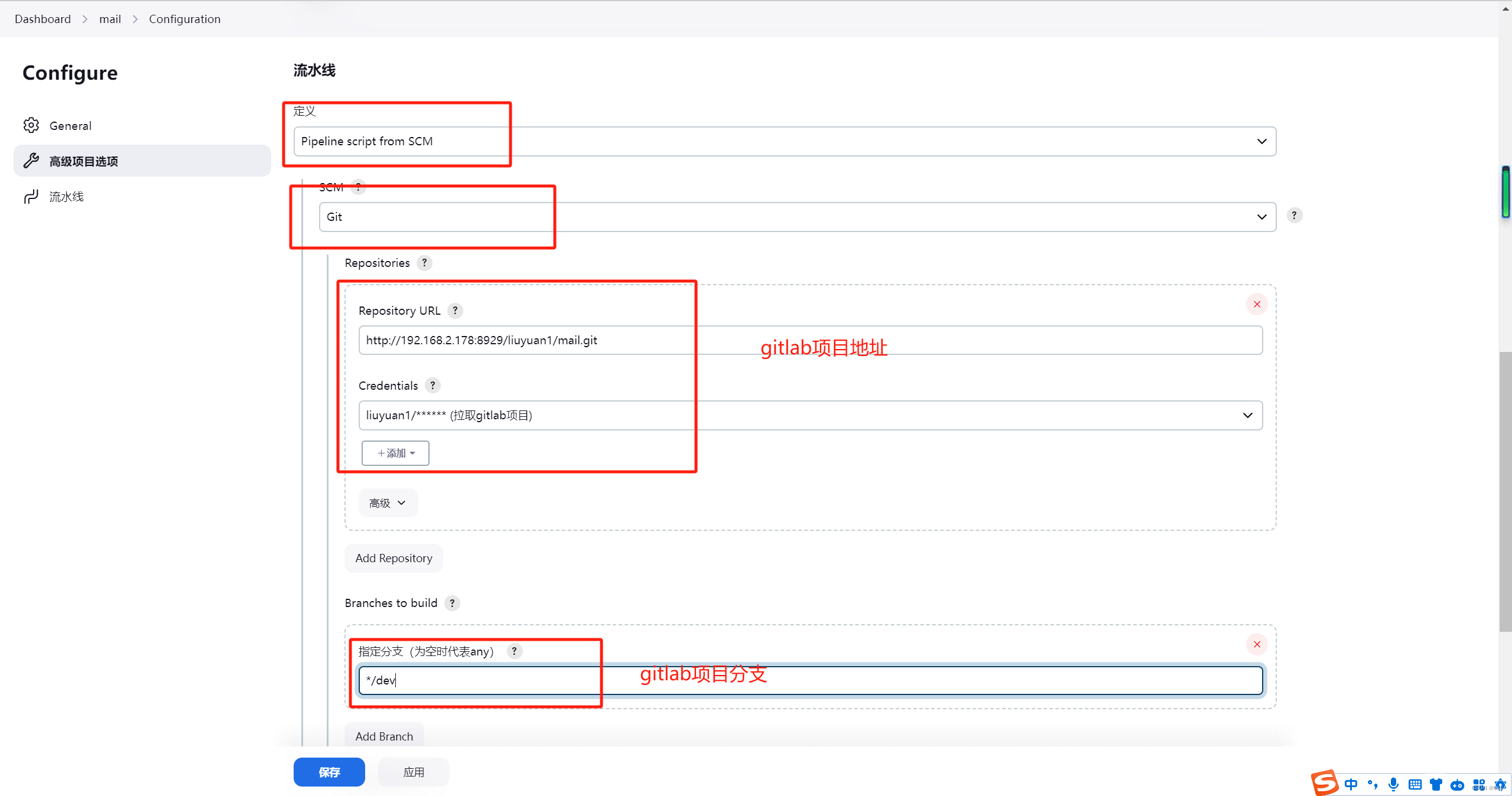
Task: Open the 添加 credentials dropdown button
Action: click(395, 453)
